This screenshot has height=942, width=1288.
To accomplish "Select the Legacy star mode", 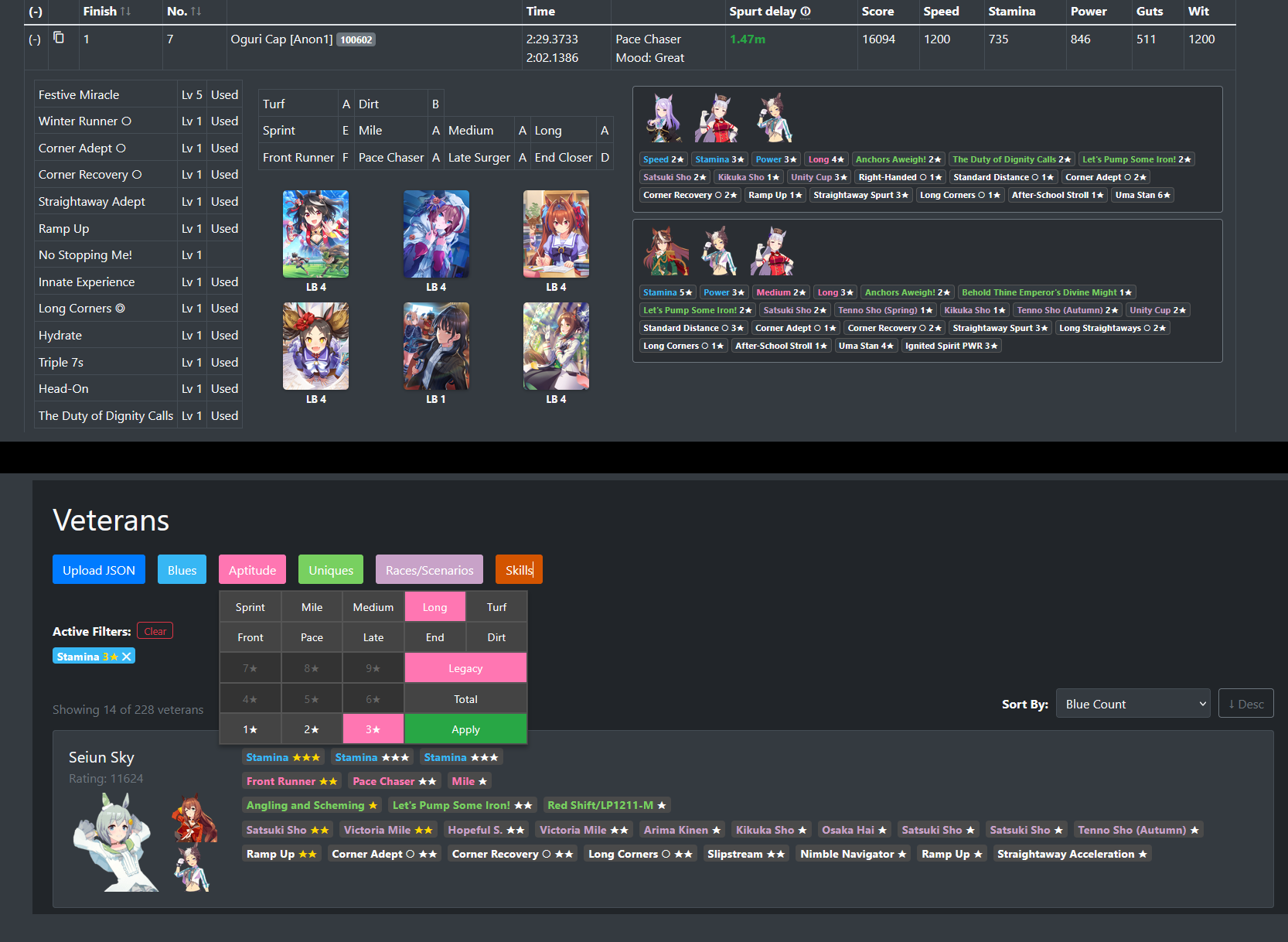I will pos(465,668).
